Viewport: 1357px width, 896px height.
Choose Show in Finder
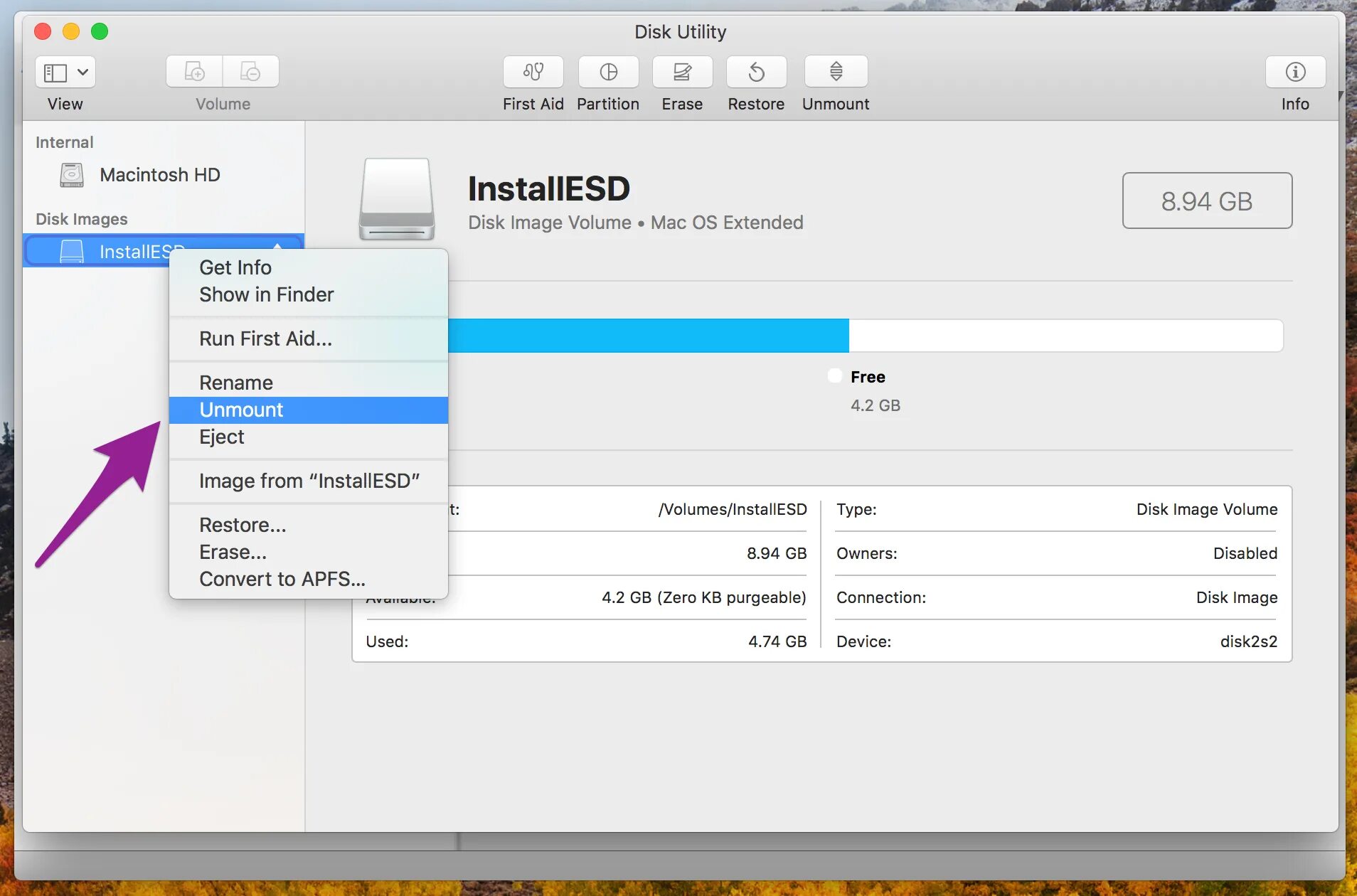(x=309, y=294)
